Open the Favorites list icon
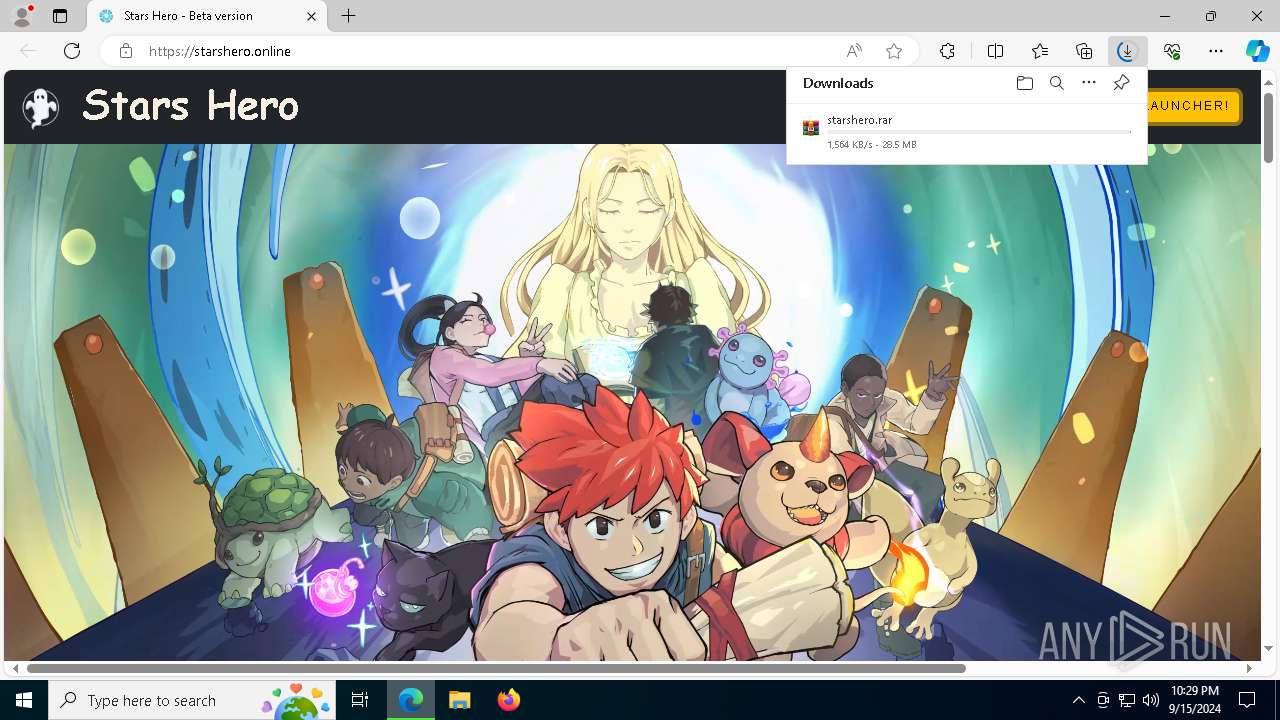Viewport: 1280px width, 720px height. click(1040, 51)
